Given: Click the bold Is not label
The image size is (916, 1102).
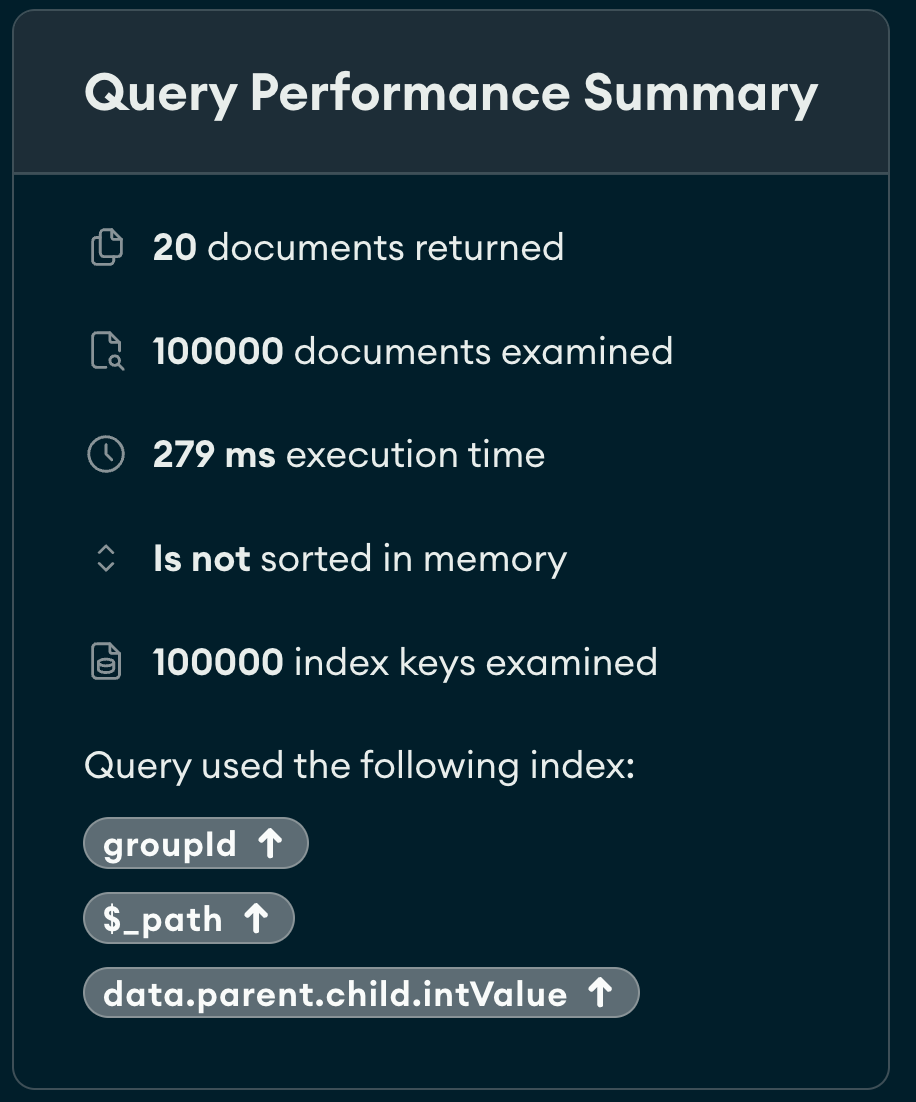Looking at the screenshot, I should [x=201, y=559].
